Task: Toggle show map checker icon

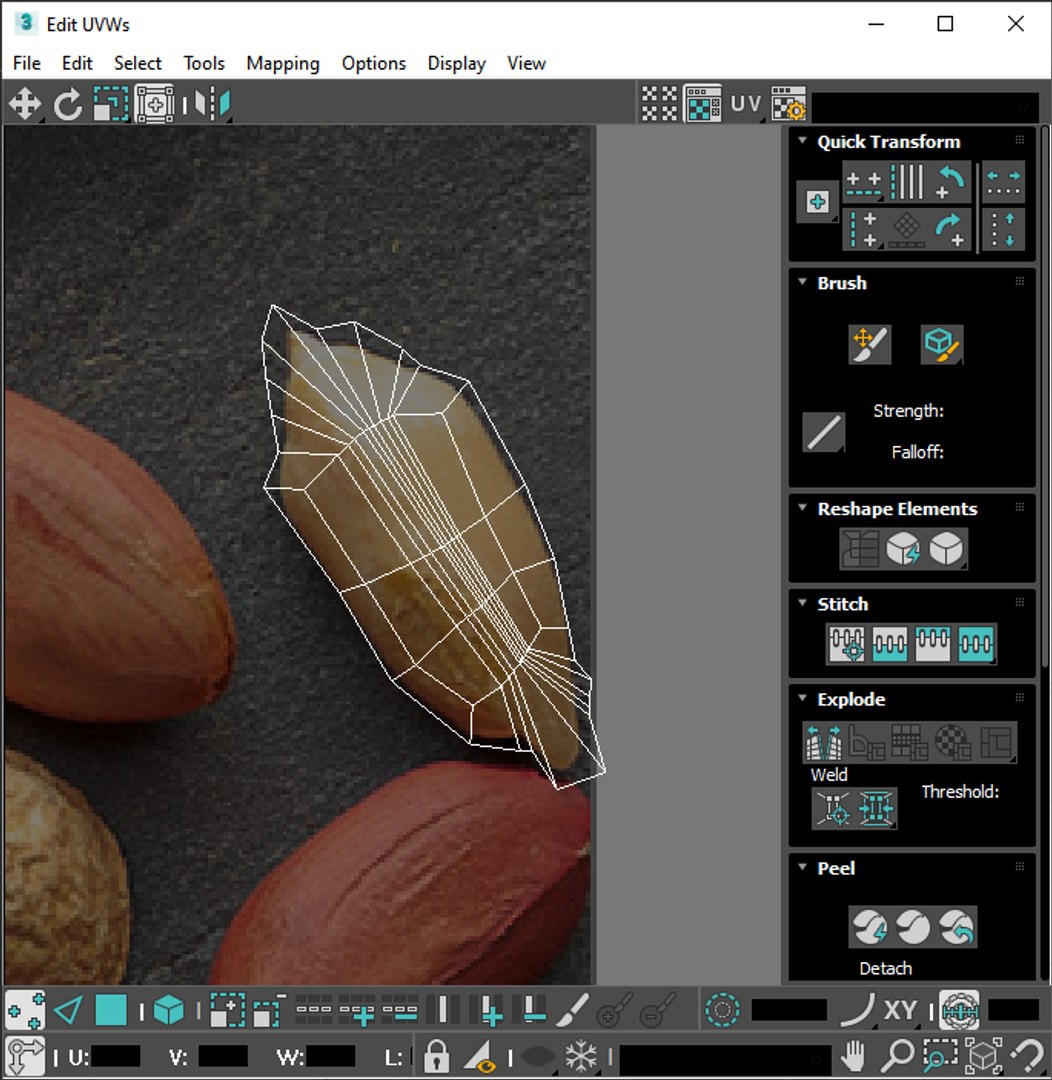Action: (703, 104)
